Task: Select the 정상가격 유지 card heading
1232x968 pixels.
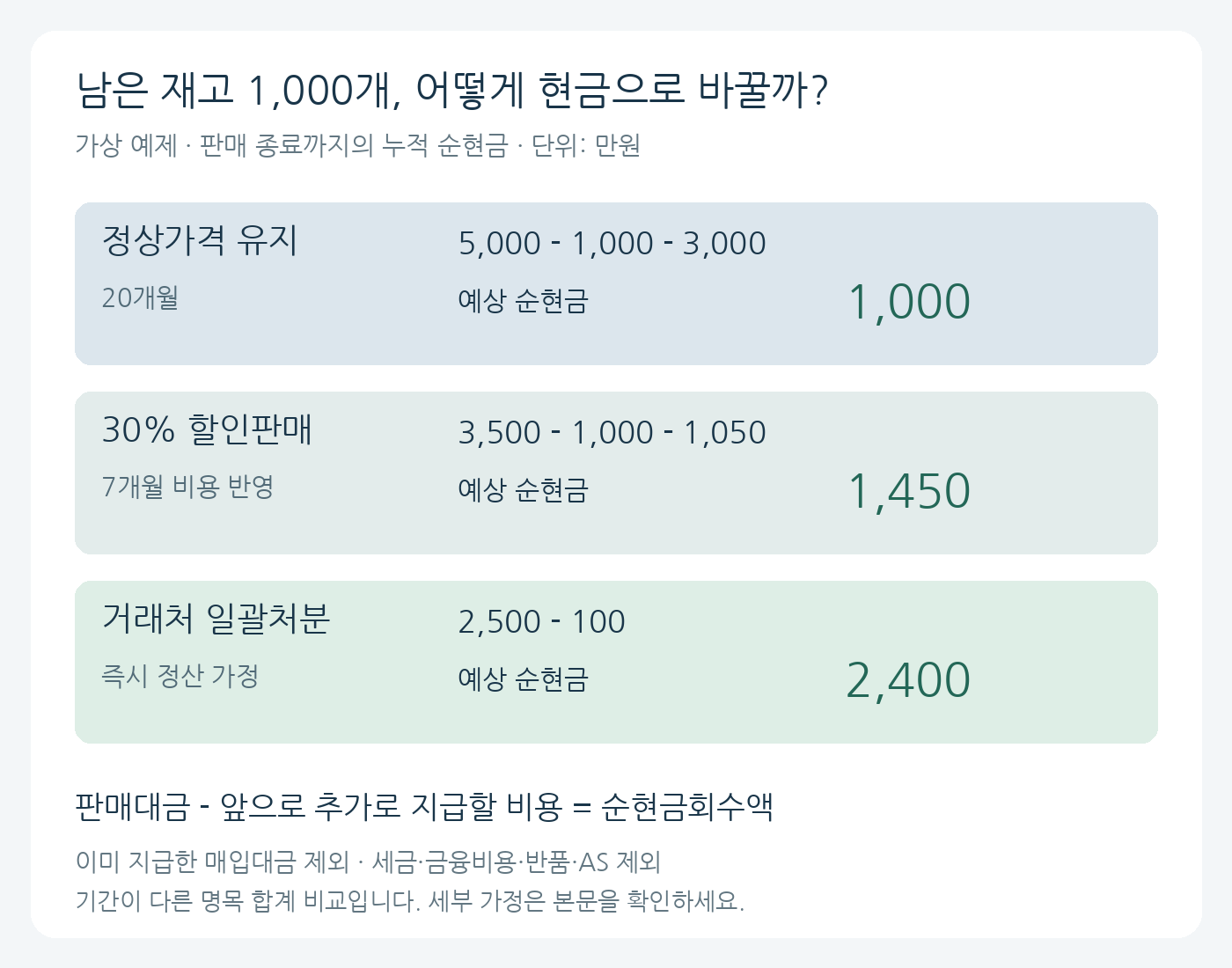Action: [x=201, y=240]
